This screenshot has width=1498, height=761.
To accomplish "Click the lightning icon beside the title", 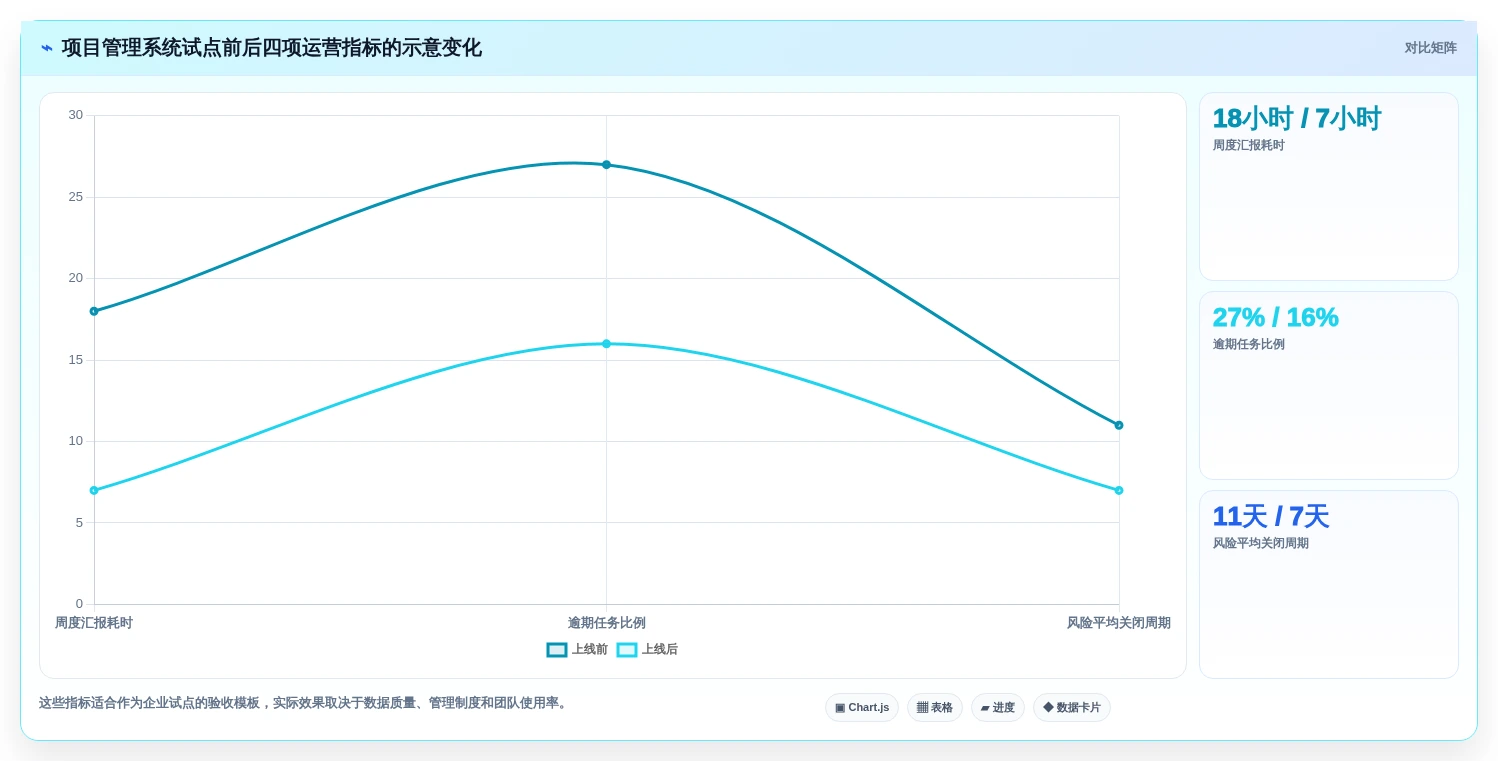I will tap(47, 48).
